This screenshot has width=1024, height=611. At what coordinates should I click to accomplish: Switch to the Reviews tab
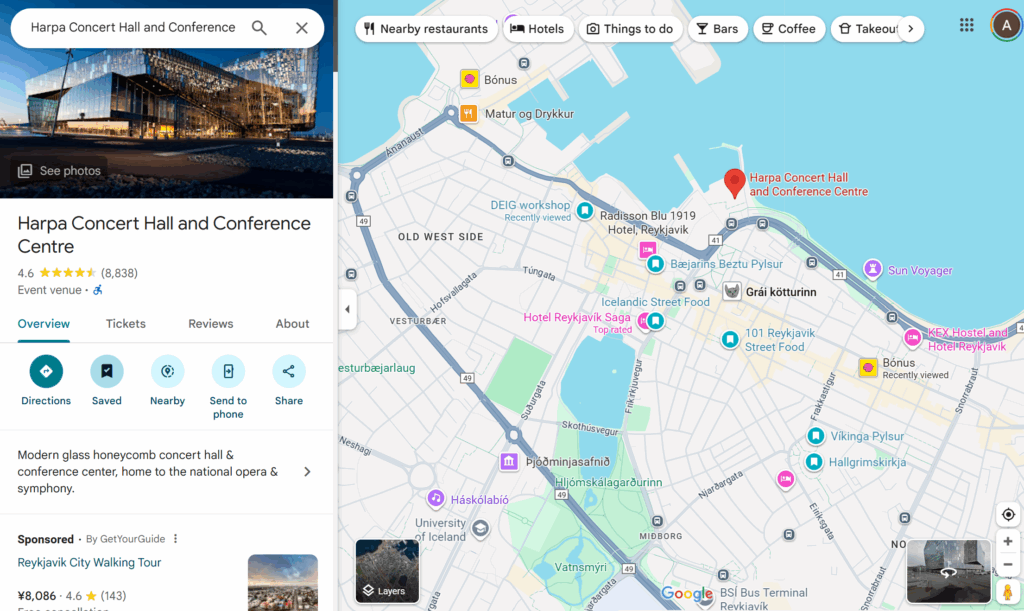211,324
